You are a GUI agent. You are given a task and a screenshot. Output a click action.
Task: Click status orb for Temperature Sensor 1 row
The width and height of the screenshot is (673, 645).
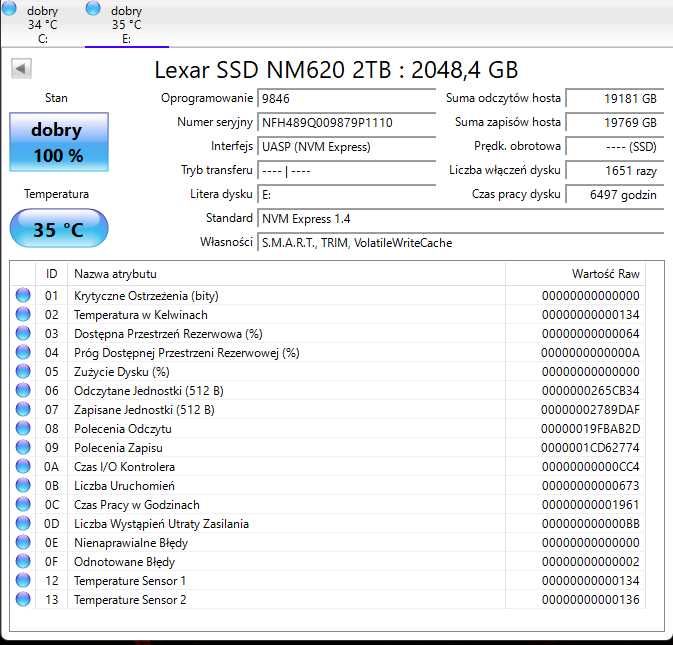coord(23,580)
